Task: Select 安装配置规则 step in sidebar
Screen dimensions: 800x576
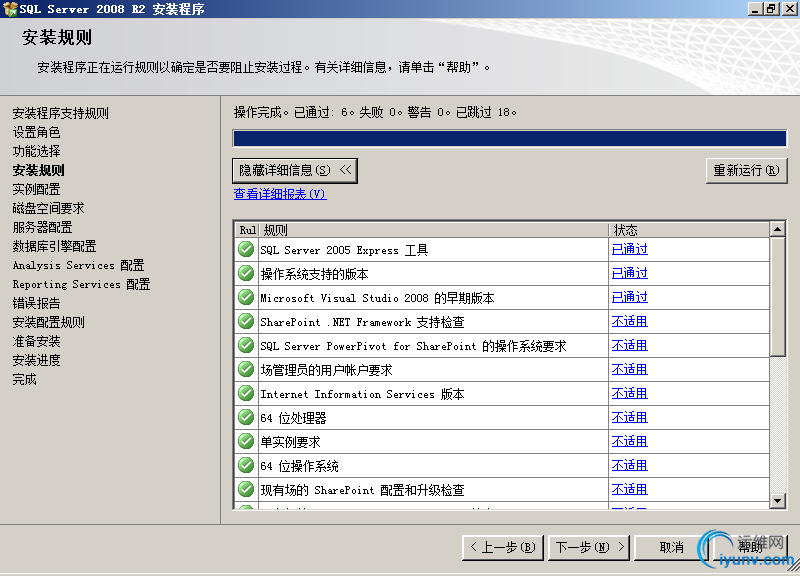Action: [48, 322]
